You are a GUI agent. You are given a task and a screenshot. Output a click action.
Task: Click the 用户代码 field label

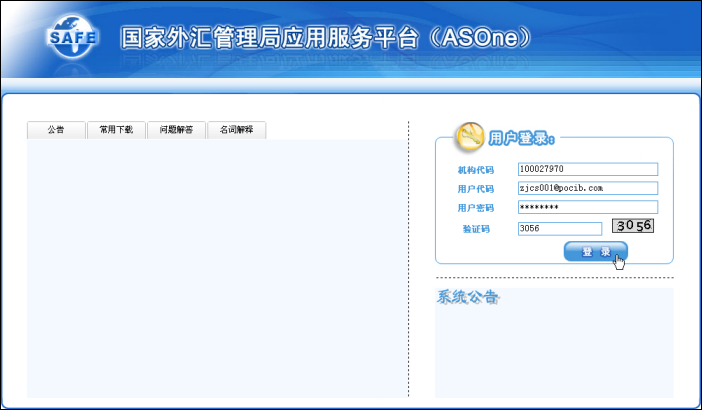pyautogui.click(x=475, y=189)
